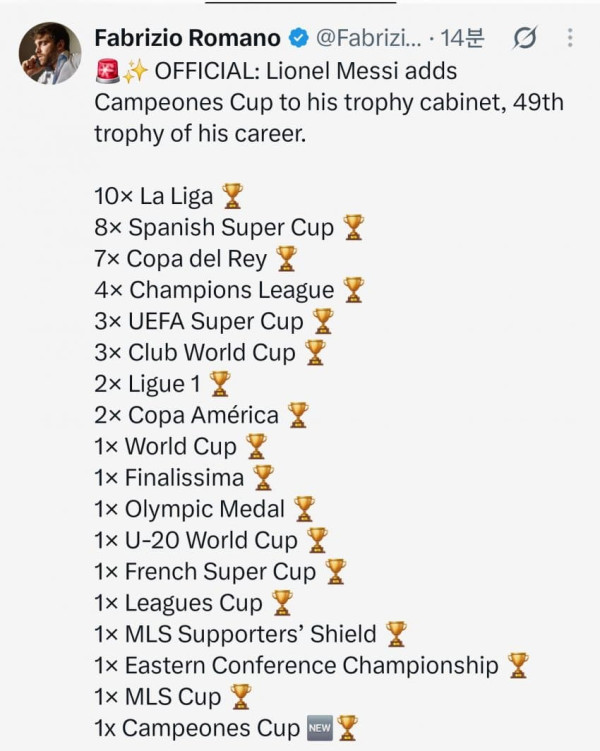Click the red siren emoji
Viewport: 600px width, 751px height.
click(107, 71)
